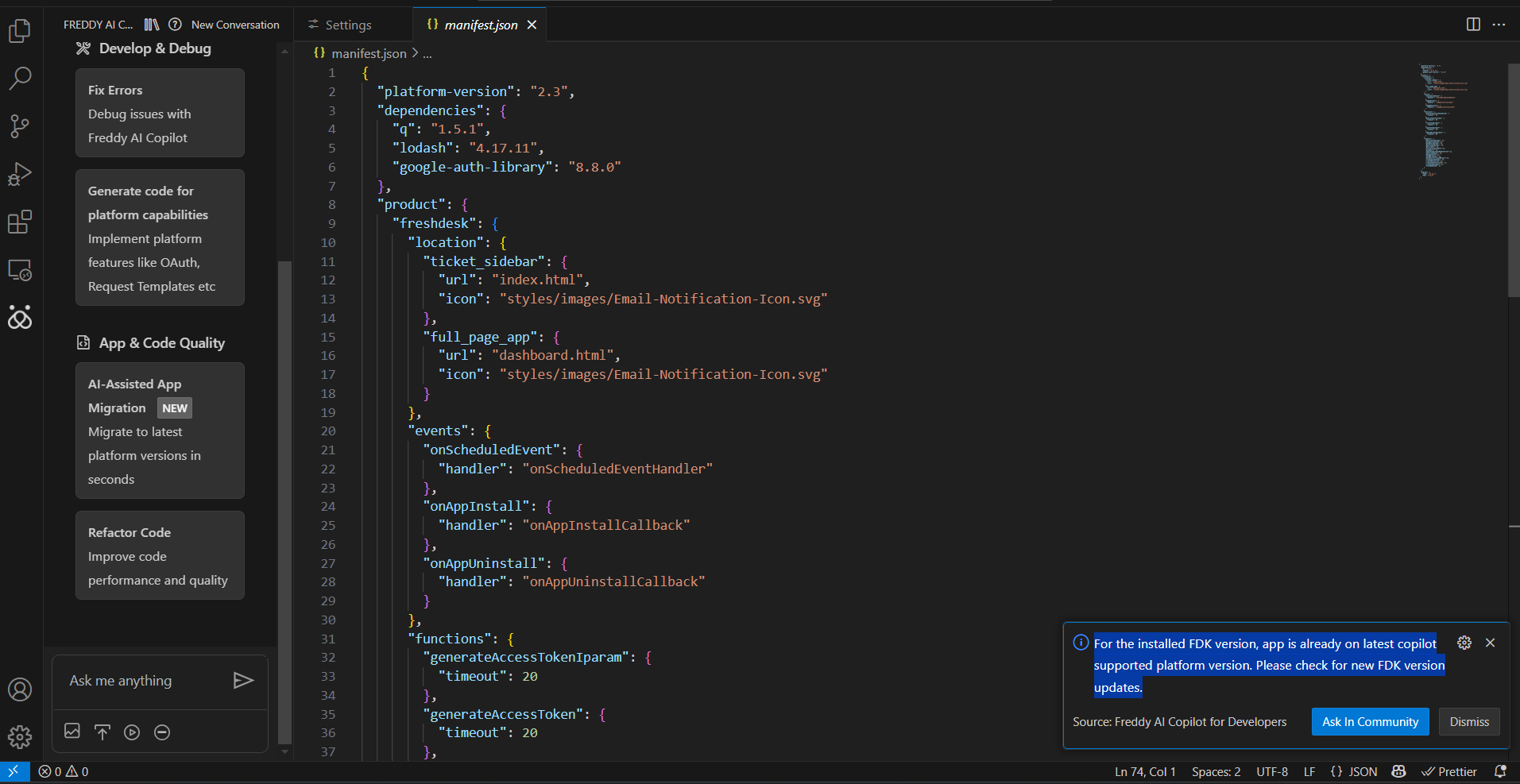The image size is (1520, 784).
Task: Send the message with the arrow icon
Action: (243, 680)
